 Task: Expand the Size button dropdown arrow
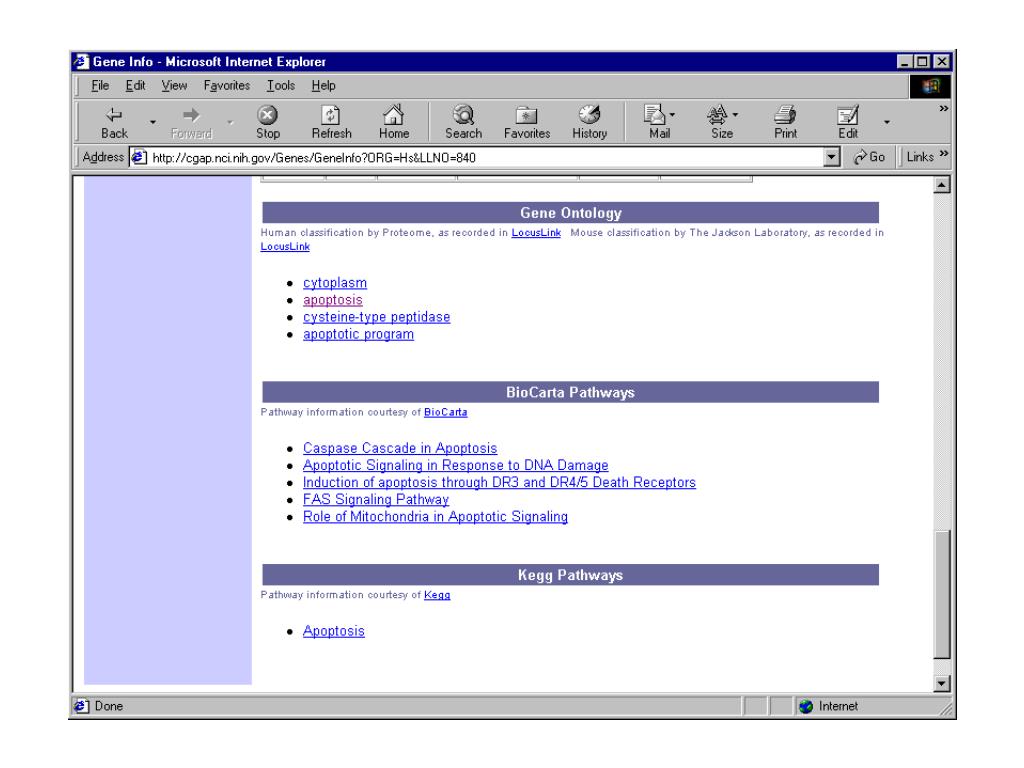735,115
